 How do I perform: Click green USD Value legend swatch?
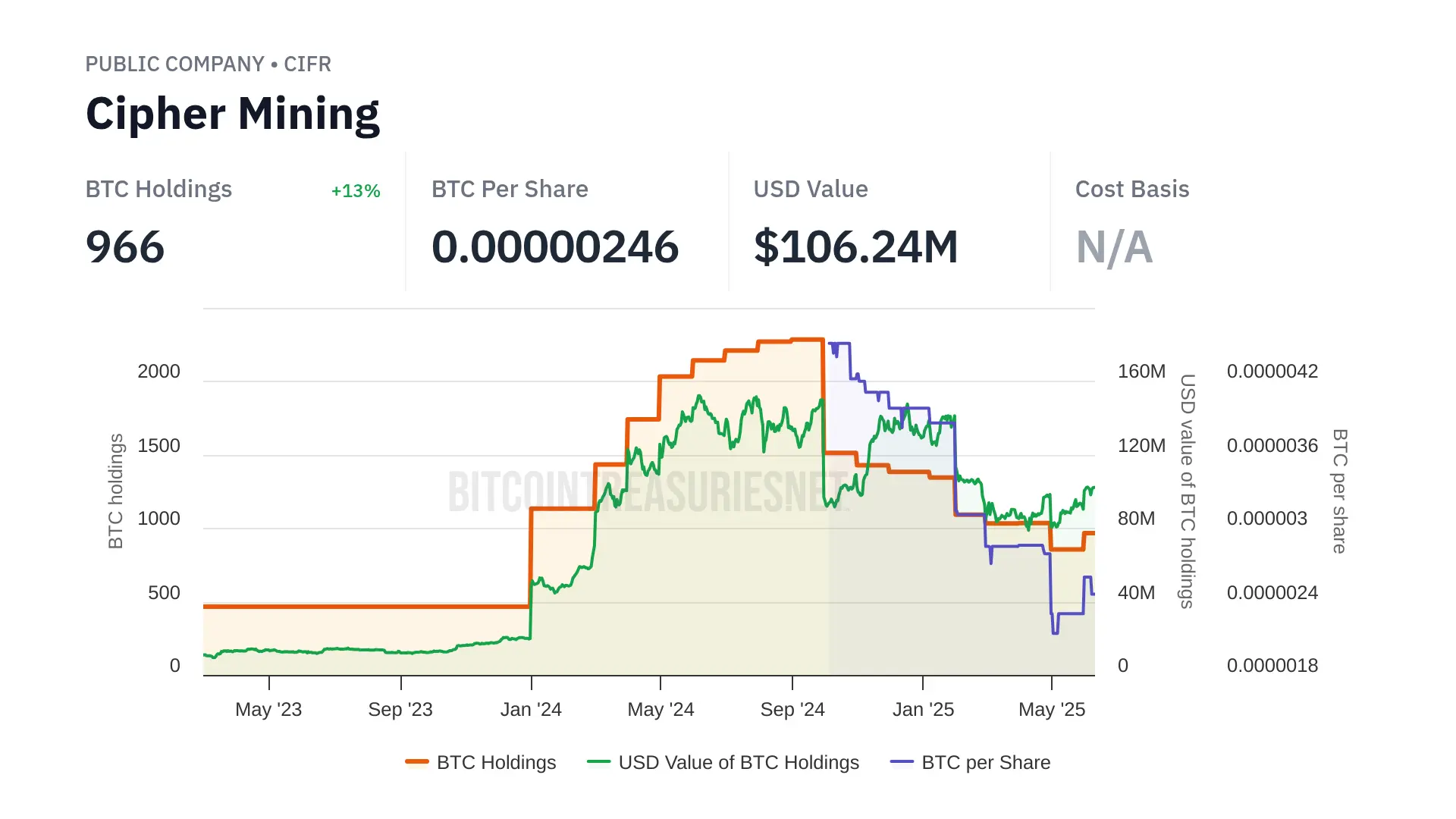599,761
